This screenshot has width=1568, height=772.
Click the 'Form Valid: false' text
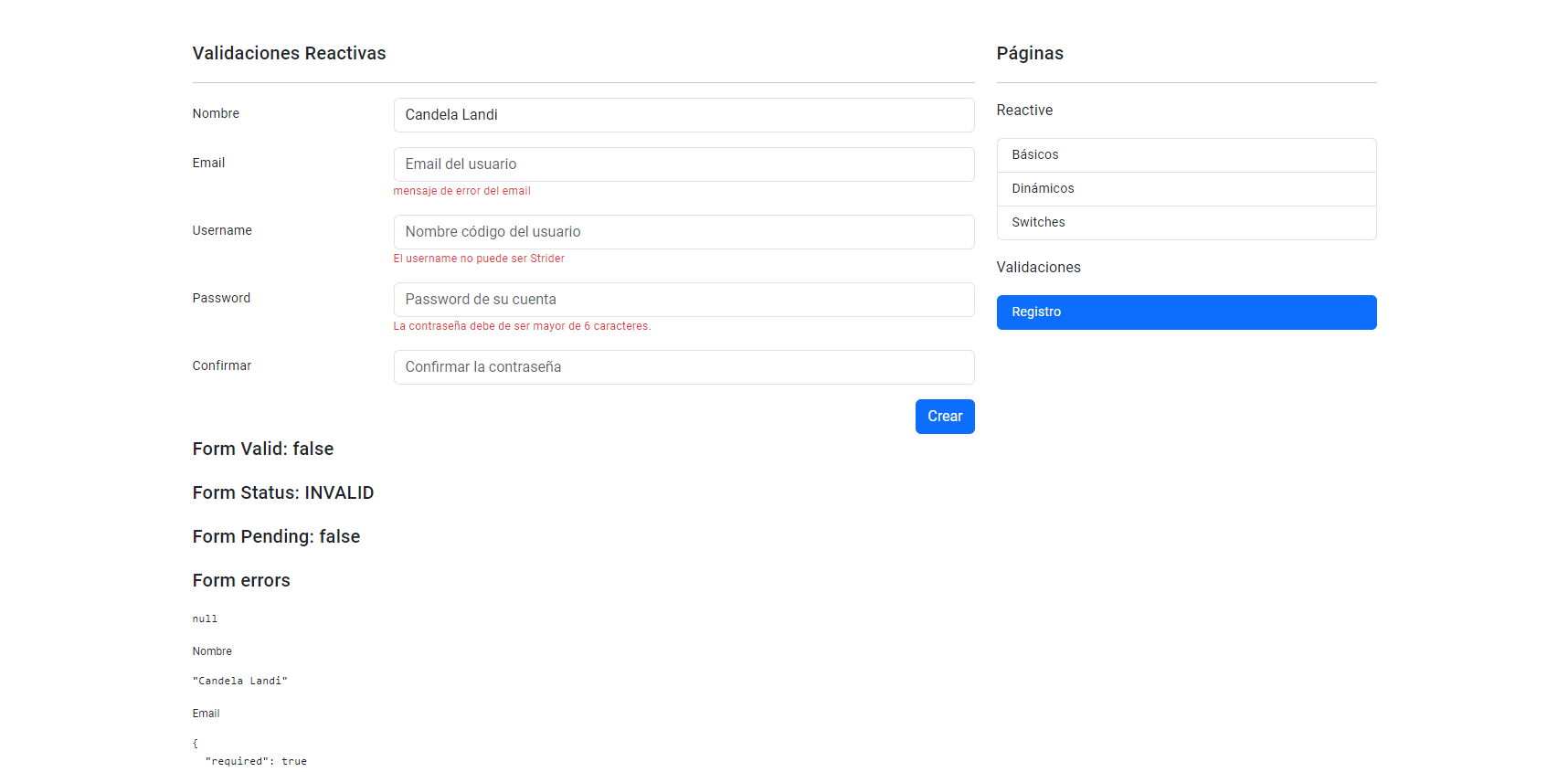click(x=263, y=449)
